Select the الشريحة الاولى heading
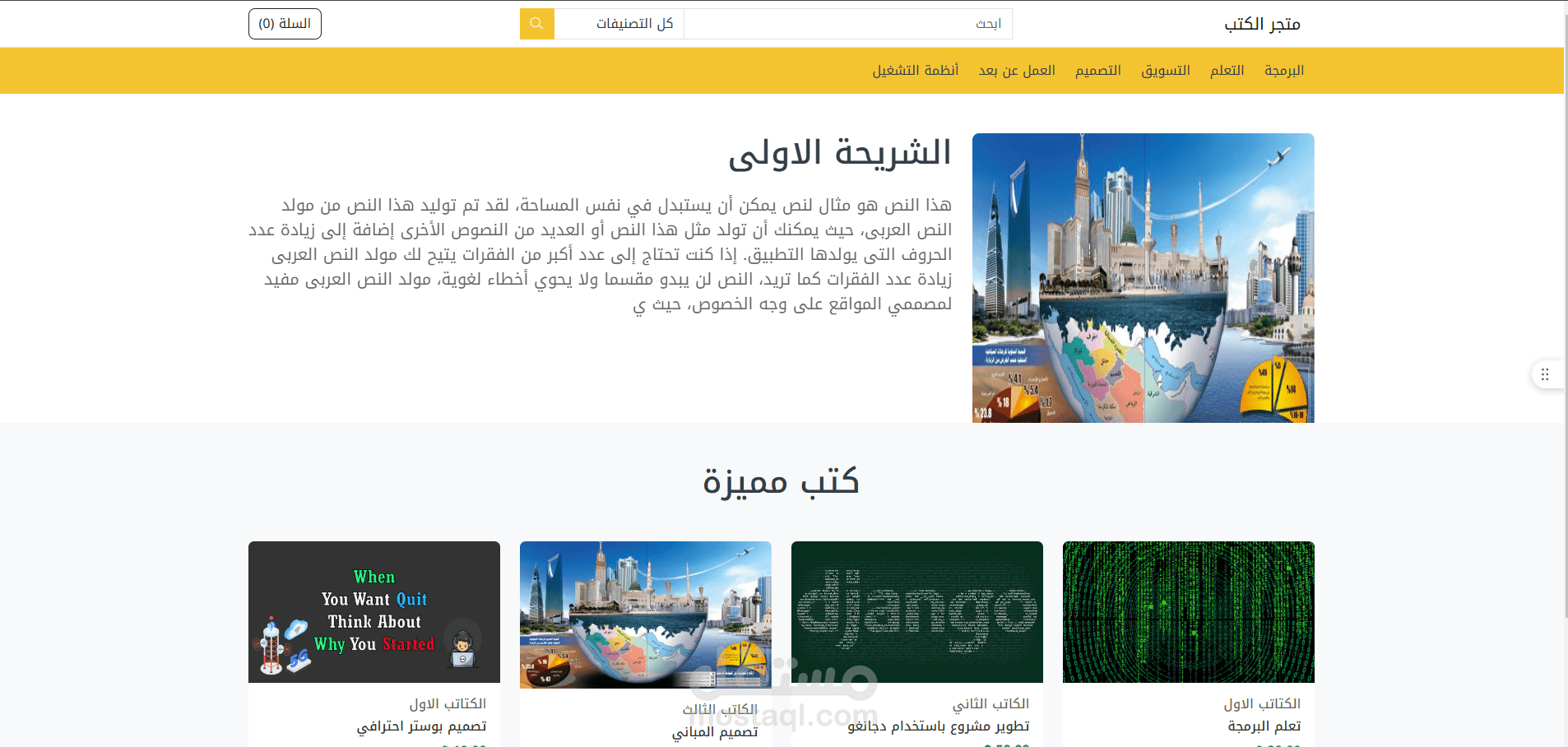The height and width of the screenshot is (747, 1568). (x=840, y=153)
